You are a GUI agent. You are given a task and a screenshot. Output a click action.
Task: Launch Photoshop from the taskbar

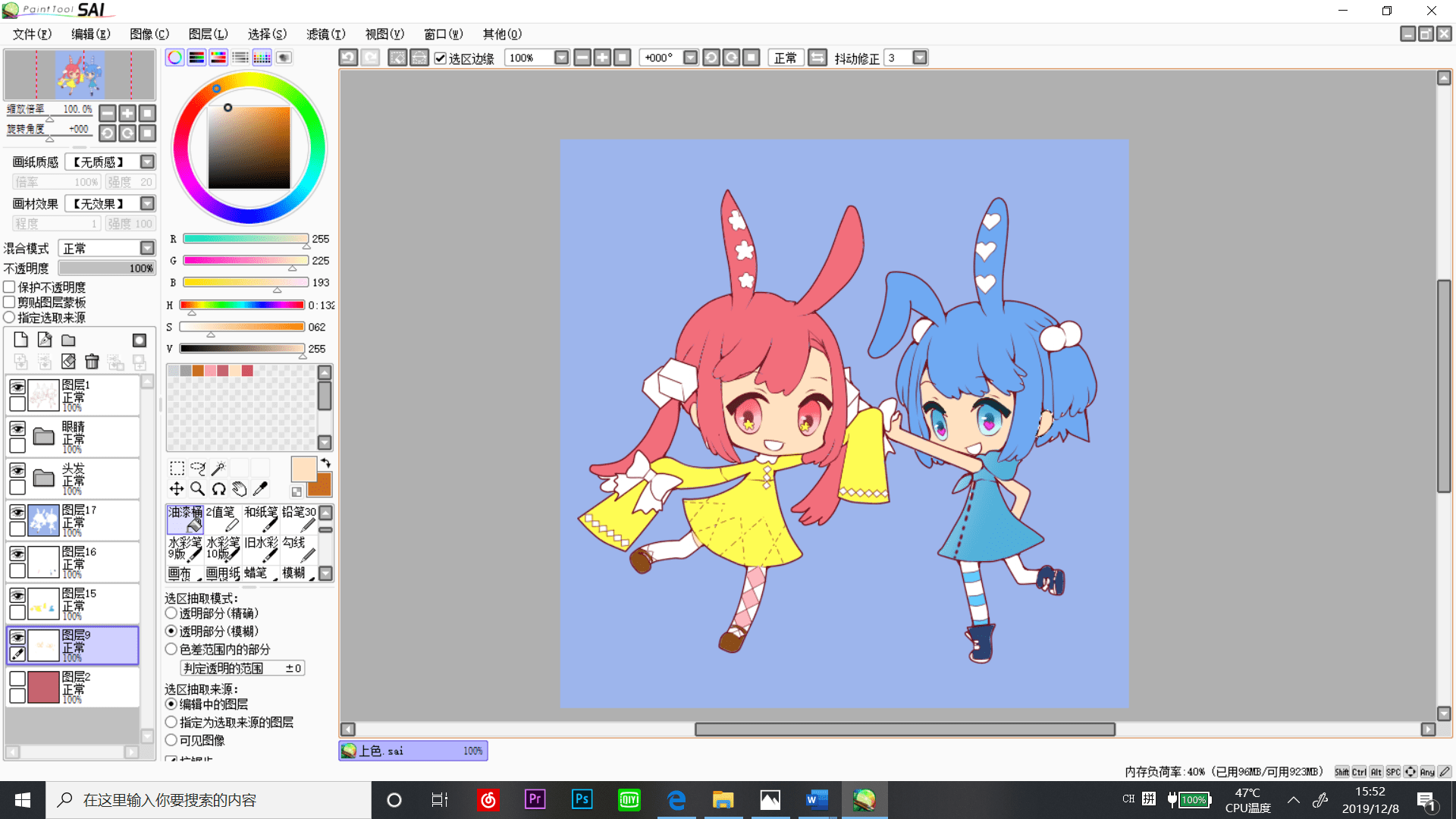click(x=582, y=799)
